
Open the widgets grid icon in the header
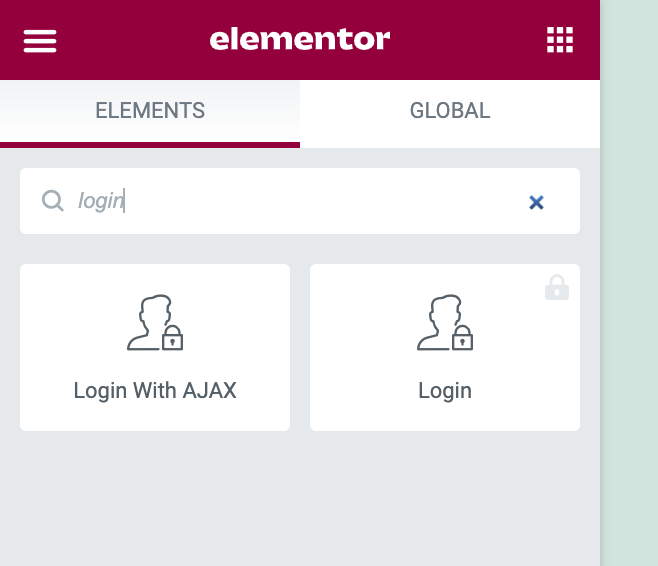click(x=560, y=40)
